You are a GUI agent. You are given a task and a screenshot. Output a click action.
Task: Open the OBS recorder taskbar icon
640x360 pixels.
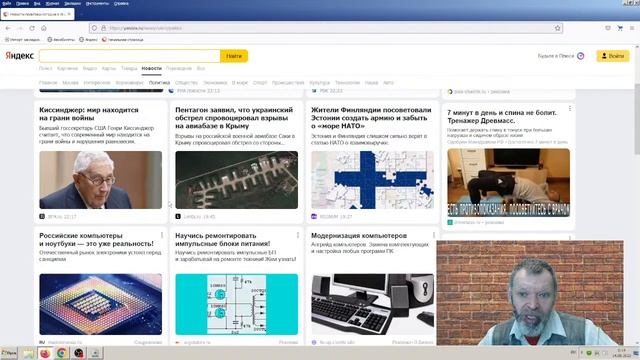79,353
